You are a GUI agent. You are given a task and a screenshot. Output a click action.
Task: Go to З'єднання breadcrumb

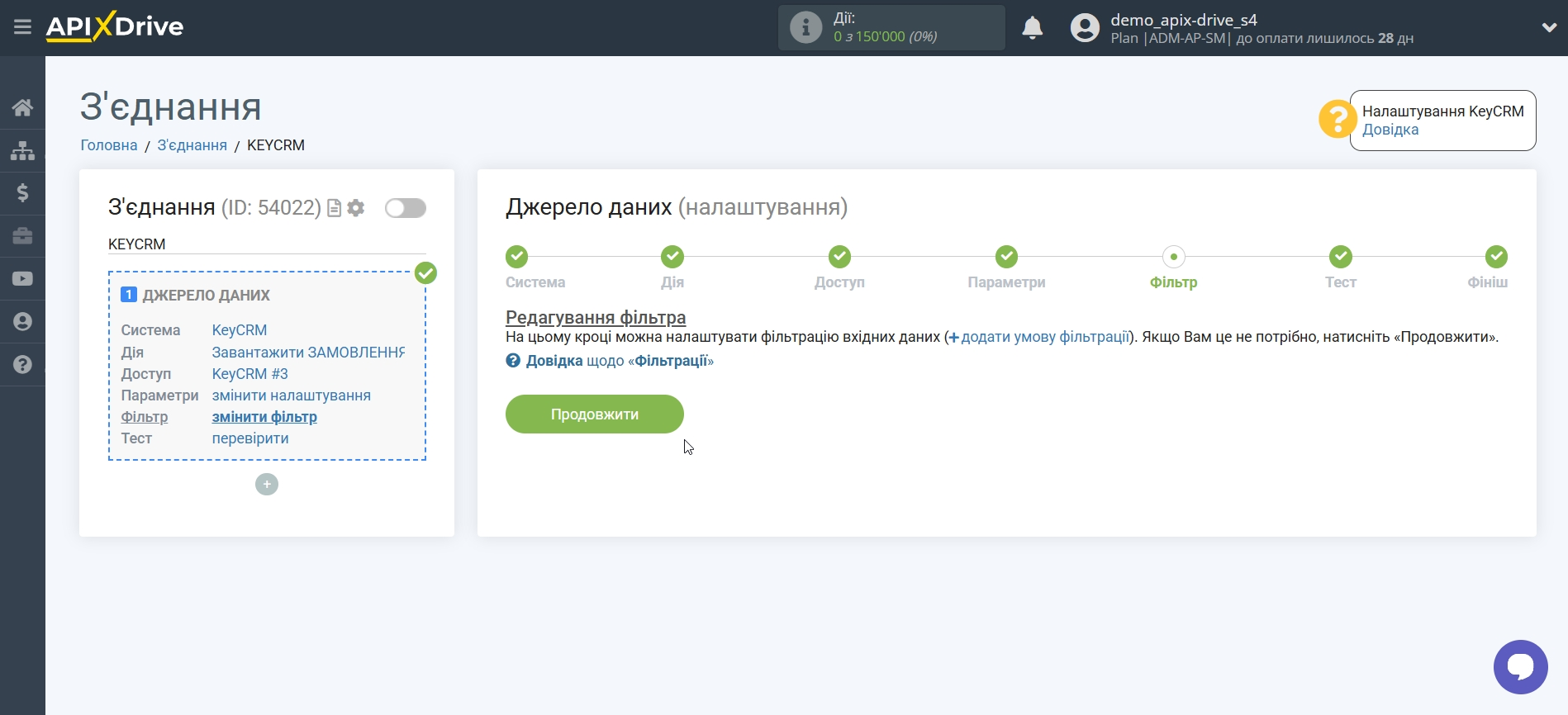coord(192,145)
